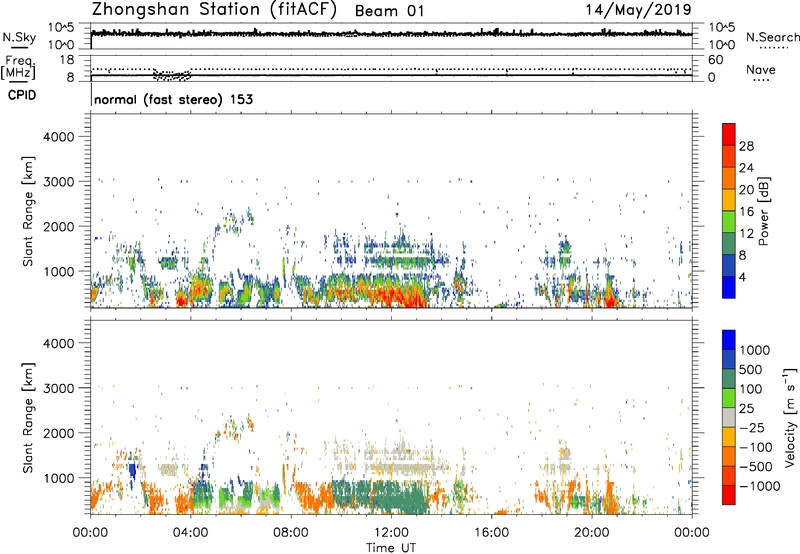Pick yellow segment between 16 and 20 dB

click(x=729, y=200)
